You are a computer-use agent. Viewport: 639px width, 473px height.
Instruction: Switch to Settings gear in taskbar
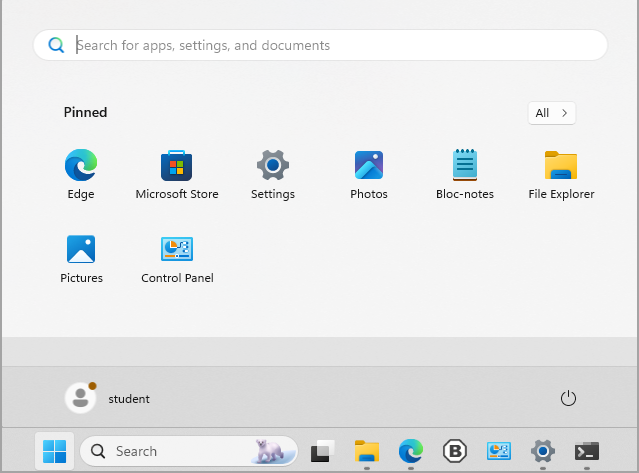(543, 451)
